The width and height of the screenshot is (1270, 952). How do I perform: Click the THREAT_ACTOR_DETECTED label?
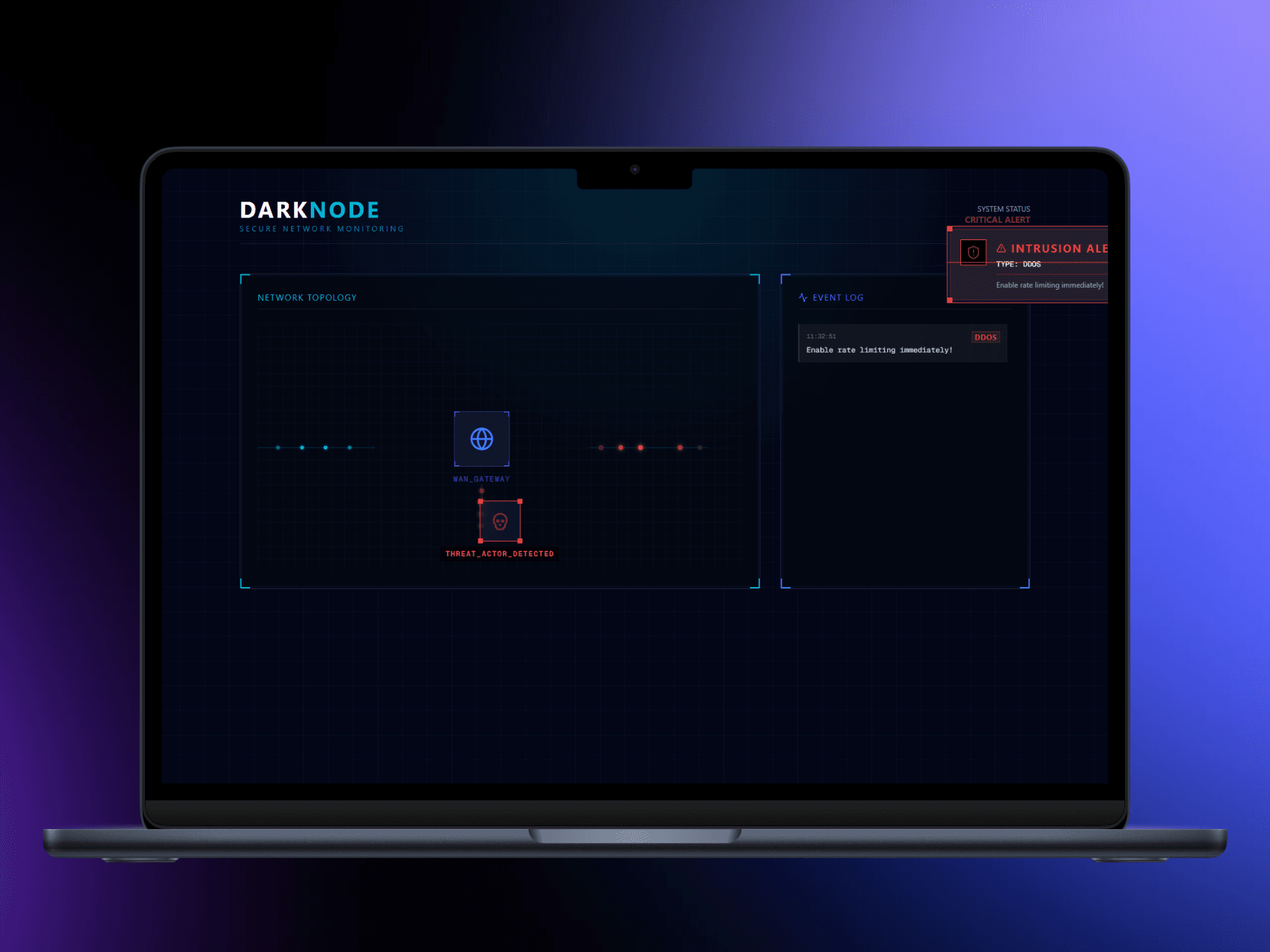[x=499, y=554]
